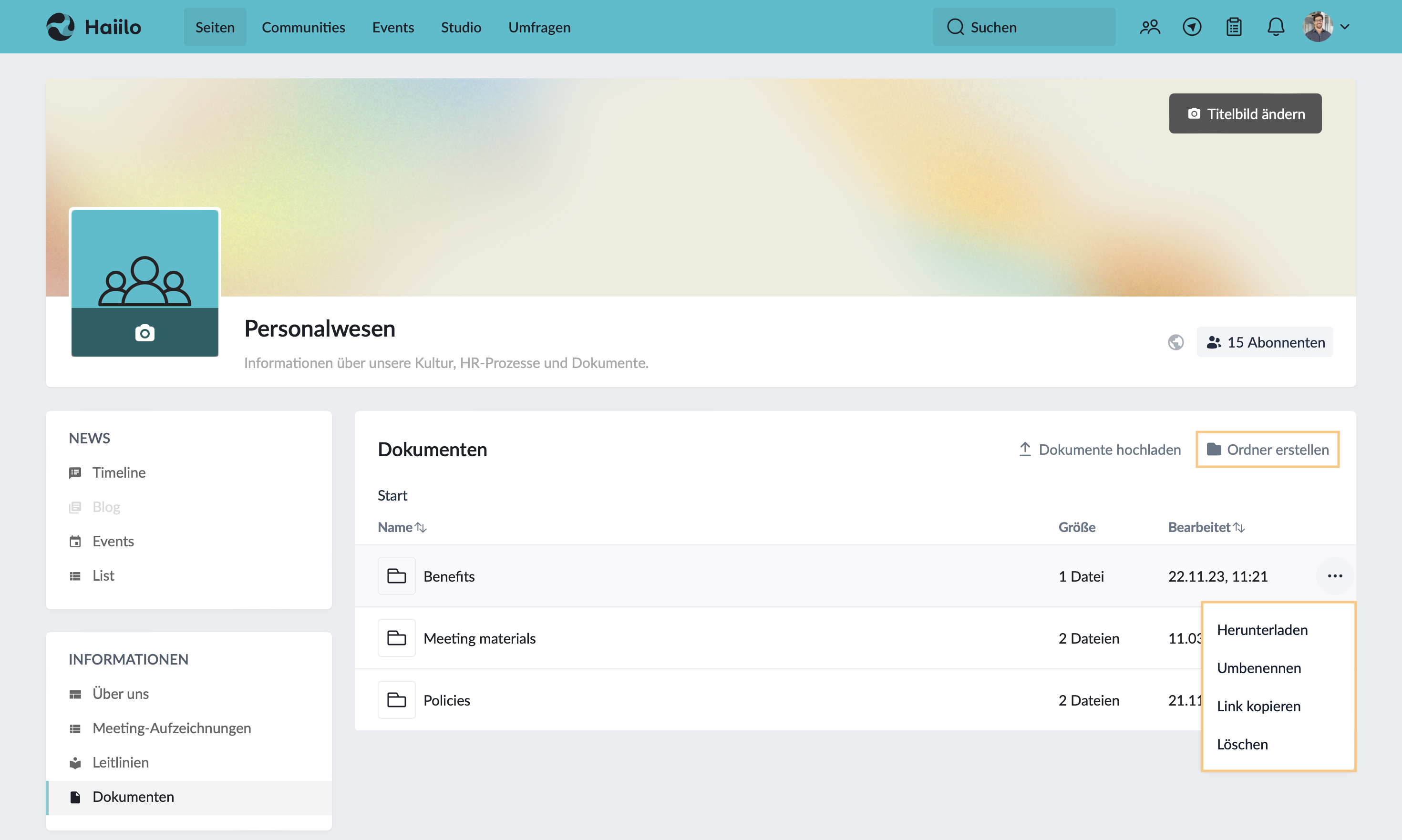Open the Studio tab
This screenshot has height=840, width=1402.
[x=461, y=27]
